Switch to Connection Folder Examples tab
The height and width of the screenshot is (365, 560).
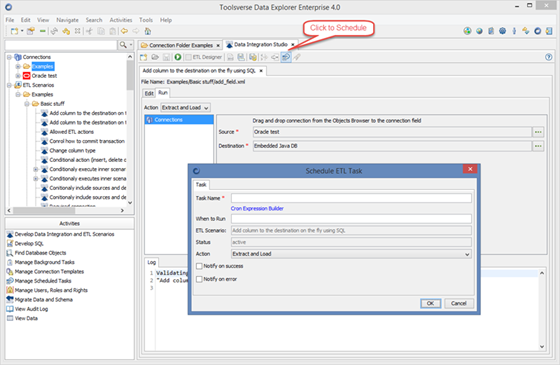[x=180, y=45]
